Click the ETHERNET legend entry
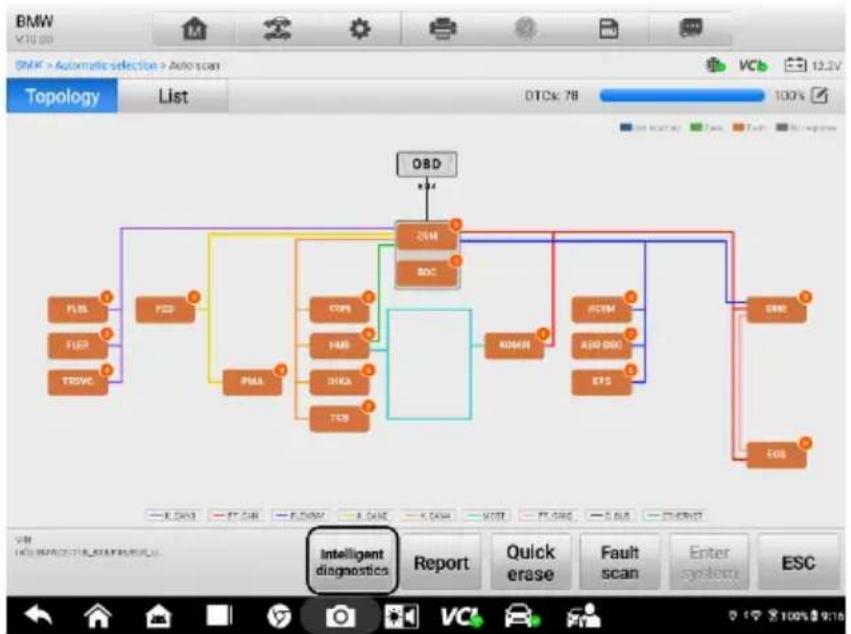Viewport: 851px width, 634px height. (675, 515)
